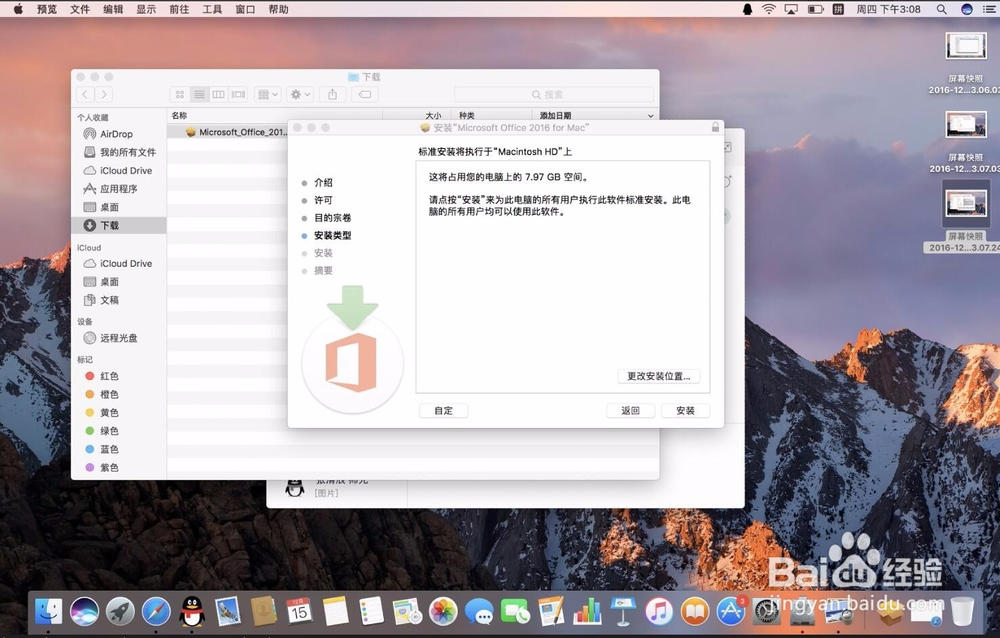Open App Store from the Dock
Image resolution: width=1000 pixels, height=638 pixels.
tap(731, 611)
